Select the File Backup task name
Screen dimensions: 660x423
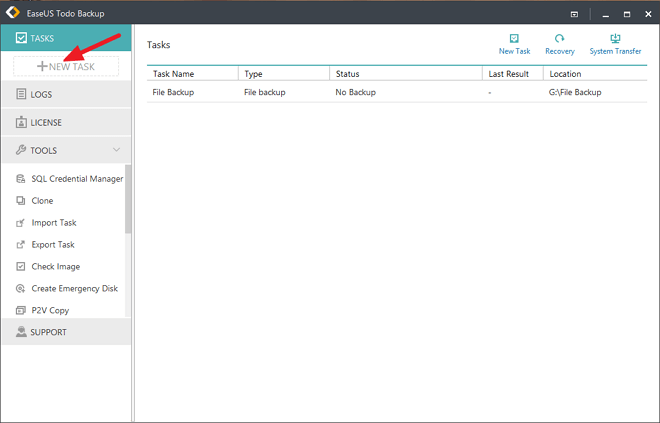[173, 92]
